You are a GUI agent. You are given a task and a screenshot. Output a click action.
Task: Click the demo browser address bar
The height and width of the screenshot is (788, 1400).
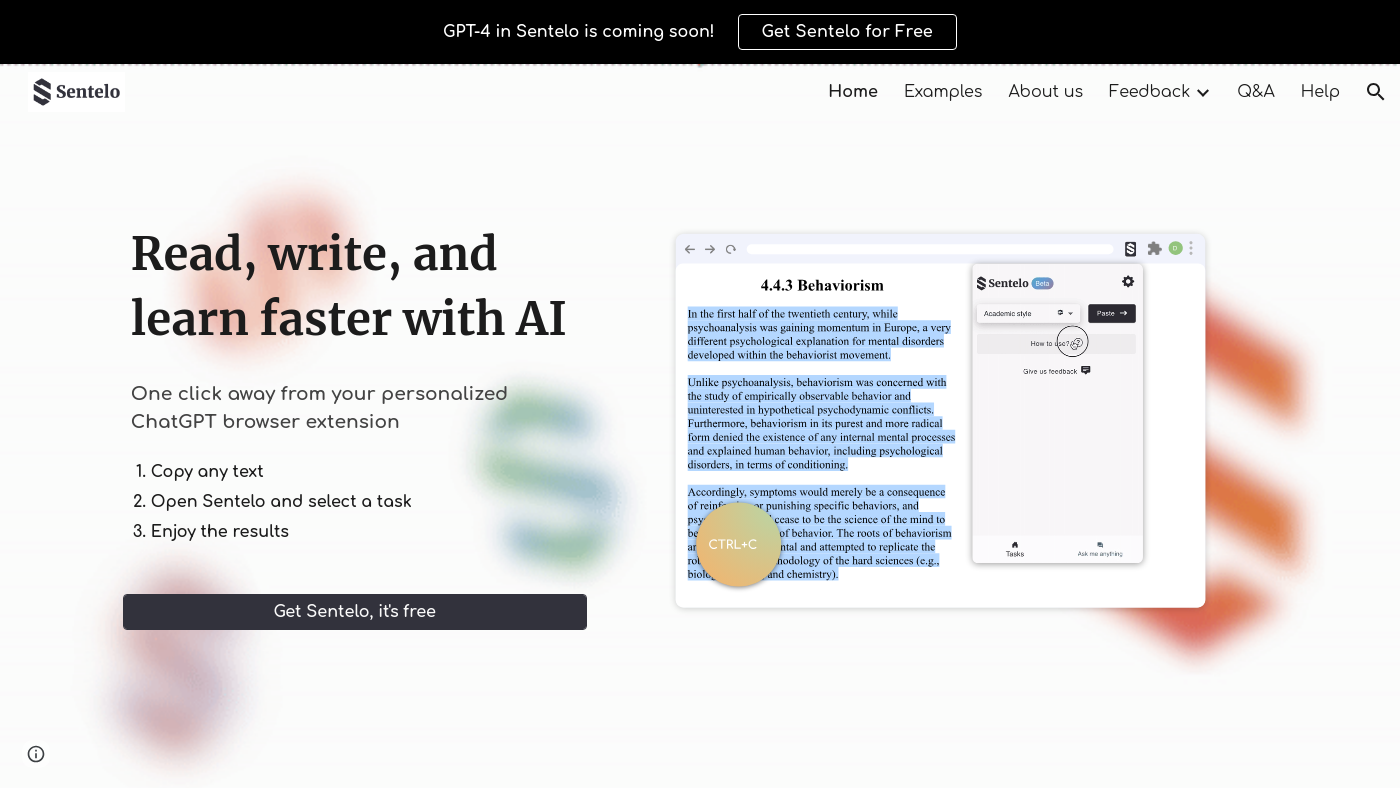click(930, 249)
